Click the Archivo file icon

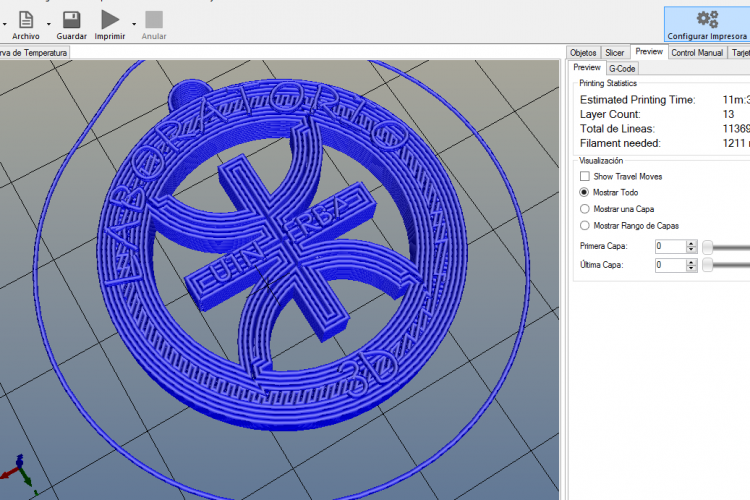26,19
